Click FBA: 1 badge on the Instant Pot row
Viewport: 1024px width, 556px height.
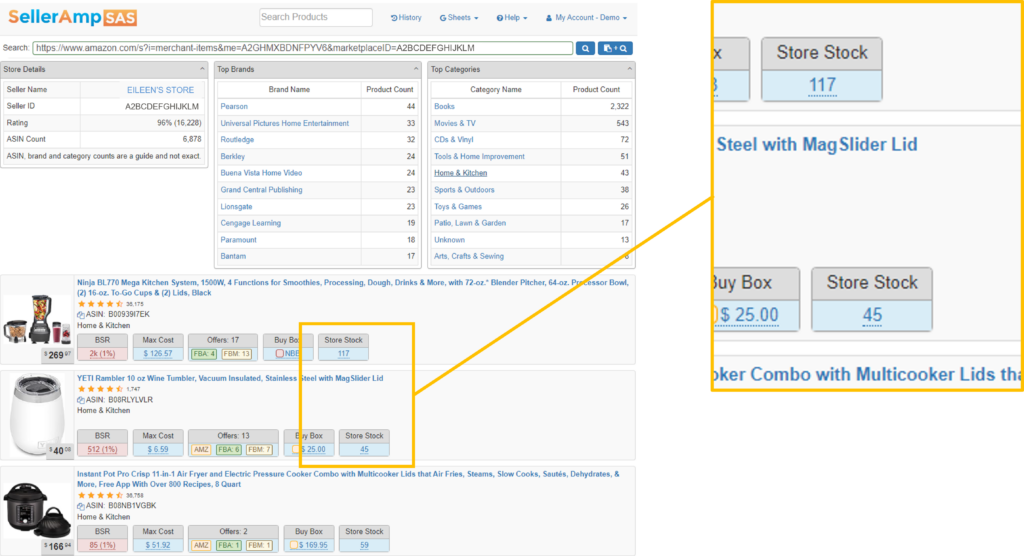point(229,546)
